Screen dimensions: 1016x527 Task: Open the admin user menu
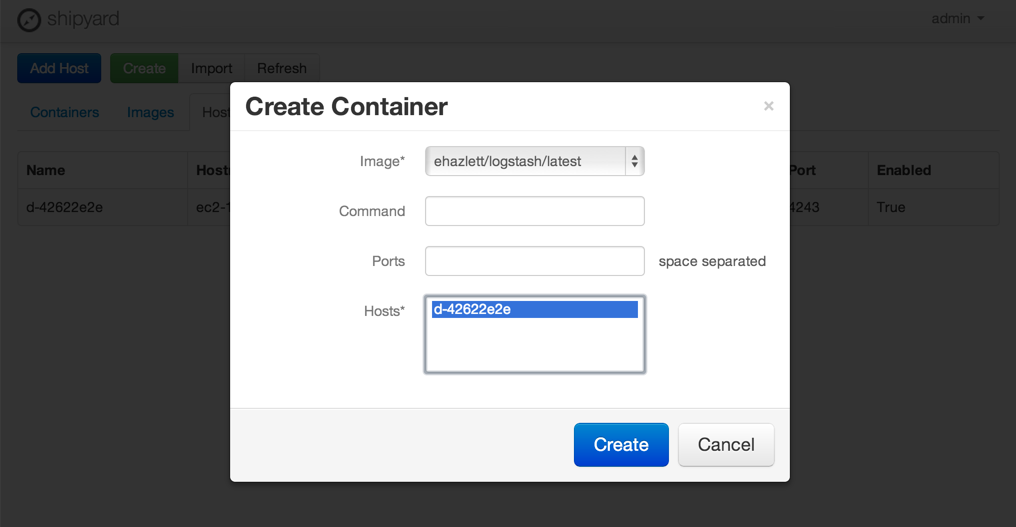tap(957, 18)
